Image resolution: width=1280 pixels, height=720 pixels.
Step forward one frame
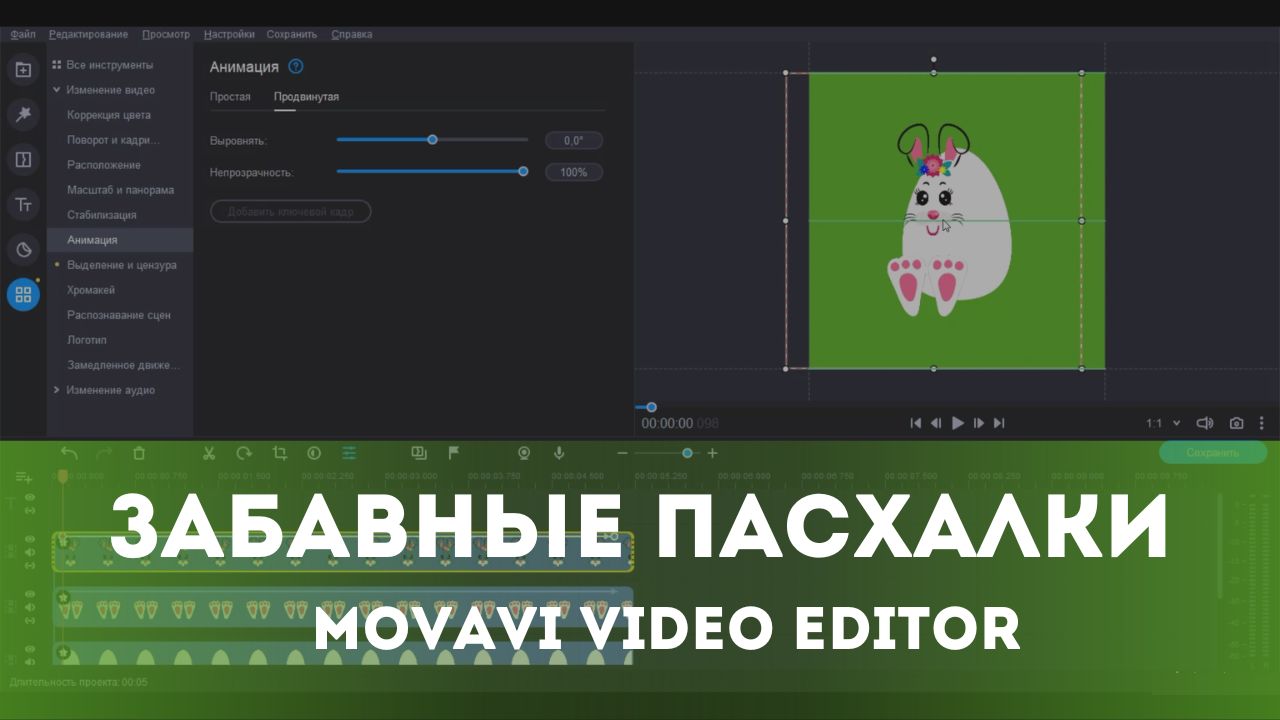pos(979,423)
